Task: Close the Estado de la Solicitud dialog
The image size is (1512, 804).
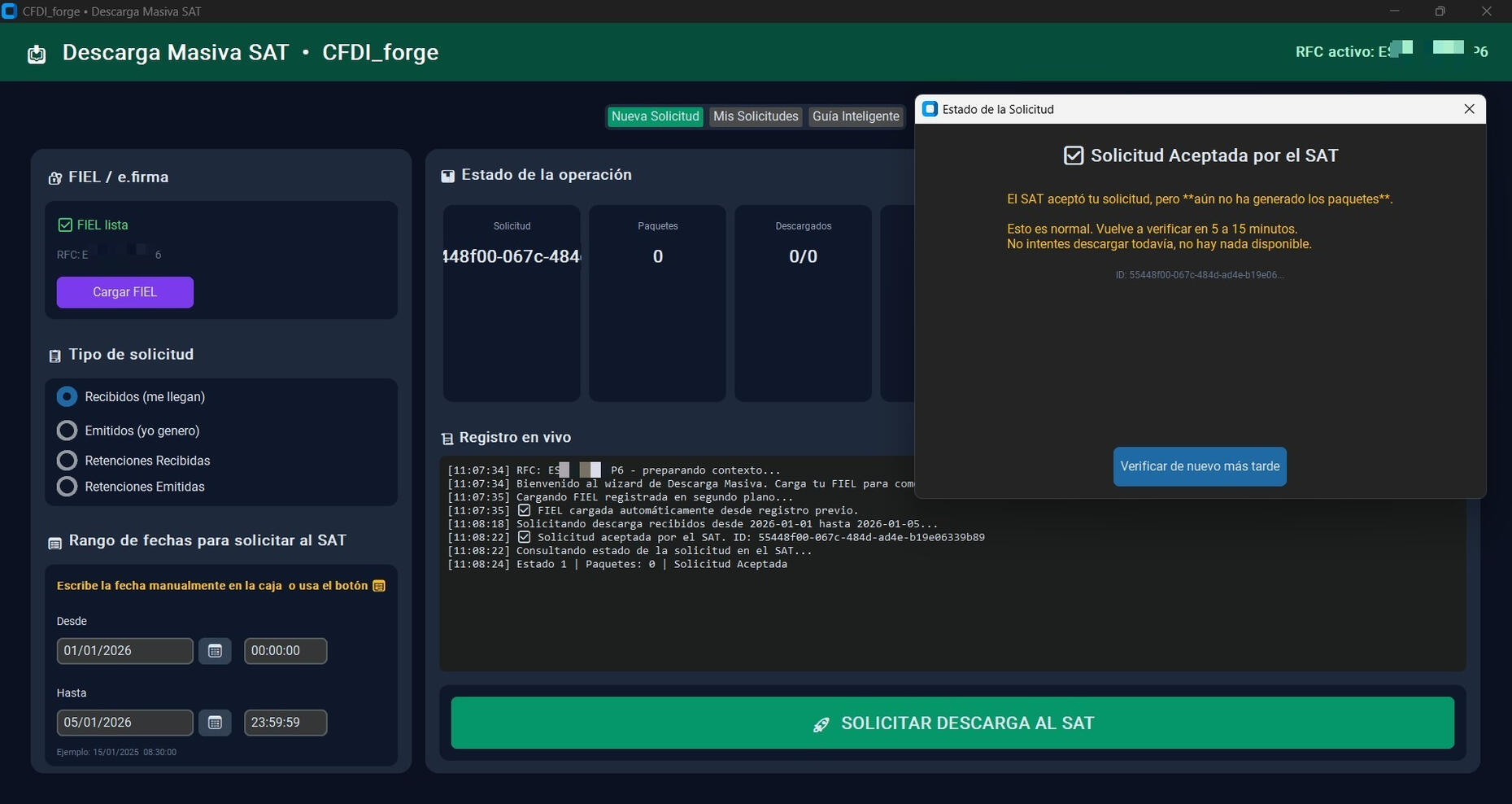Action: click(1469, 109)
